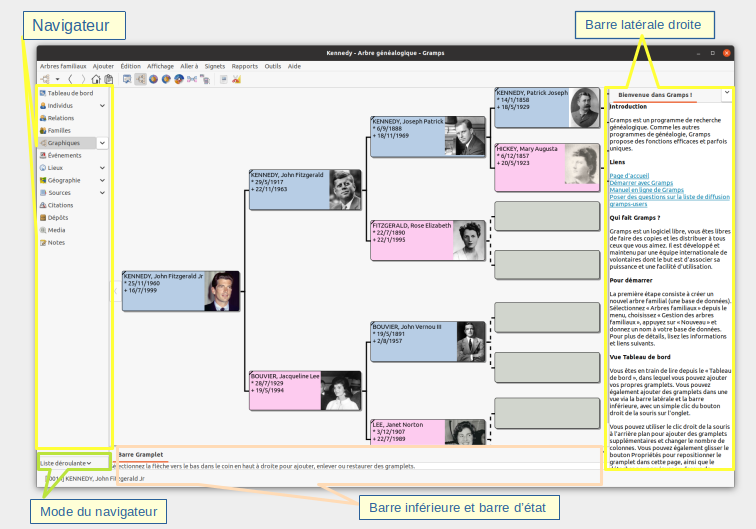756x529 pixels.
Task: Click the pink and blue relationship graph icon
Action: (192, 79)
